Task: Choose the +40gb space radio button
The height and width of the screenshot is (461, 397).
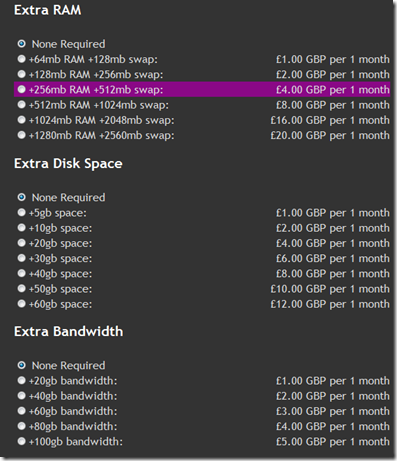Action: pos(22,273)
